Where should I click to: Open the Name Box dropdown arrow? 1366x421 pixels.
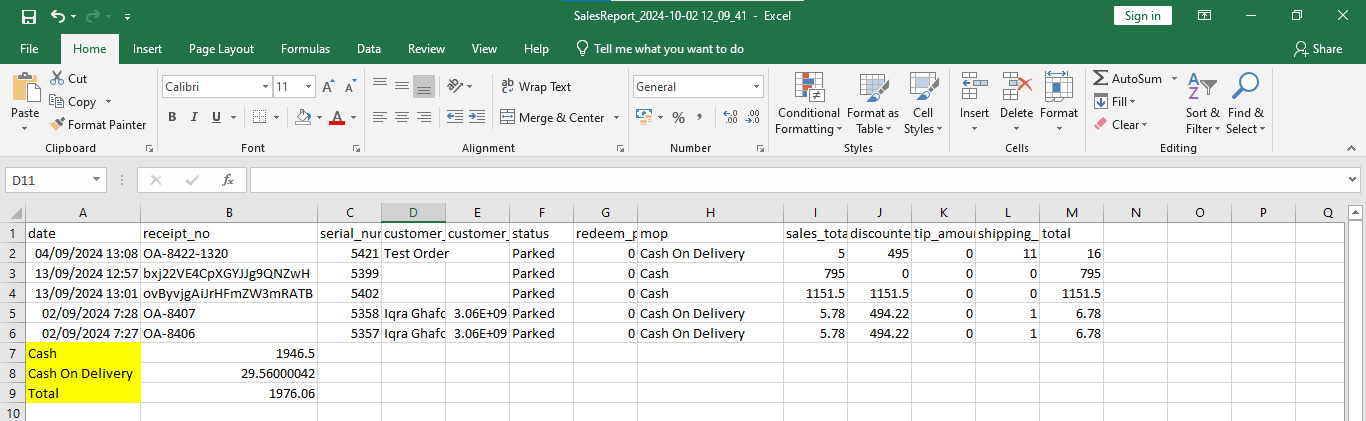click(97, 180)
